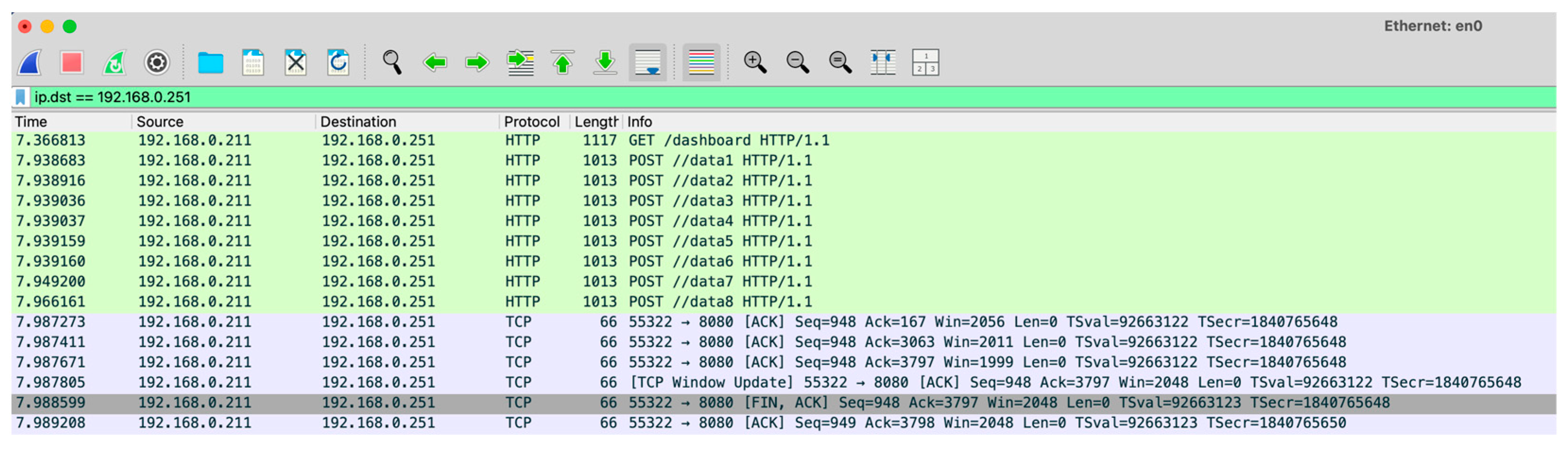This screenshot has width=1568, height=449.
Task: Reload the capture file icon
Action: pyautogui.click(x=338, y=63)
